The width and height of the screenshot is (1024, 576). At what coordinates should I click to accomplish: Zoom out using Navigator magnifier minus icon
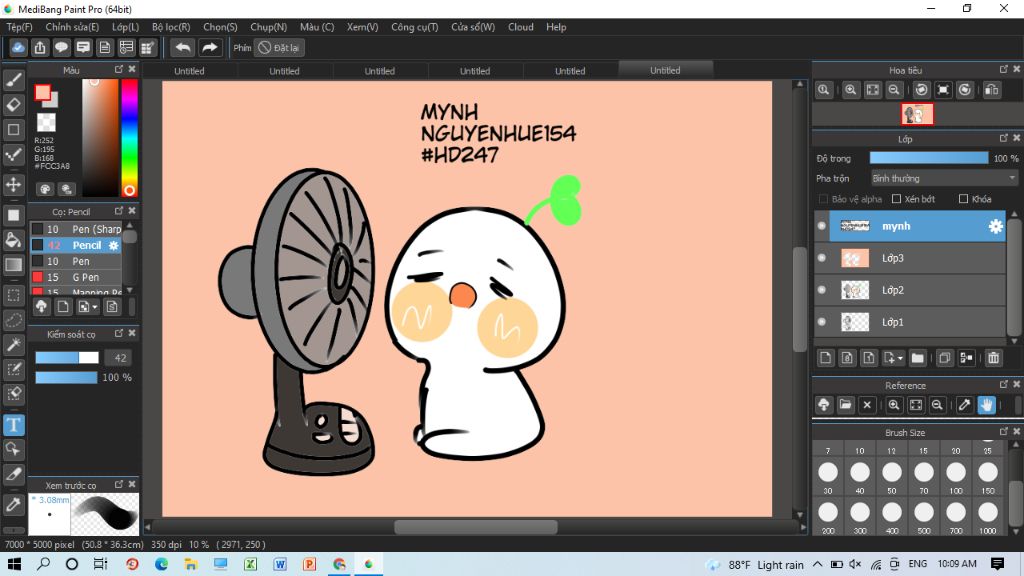pos(894,90)
